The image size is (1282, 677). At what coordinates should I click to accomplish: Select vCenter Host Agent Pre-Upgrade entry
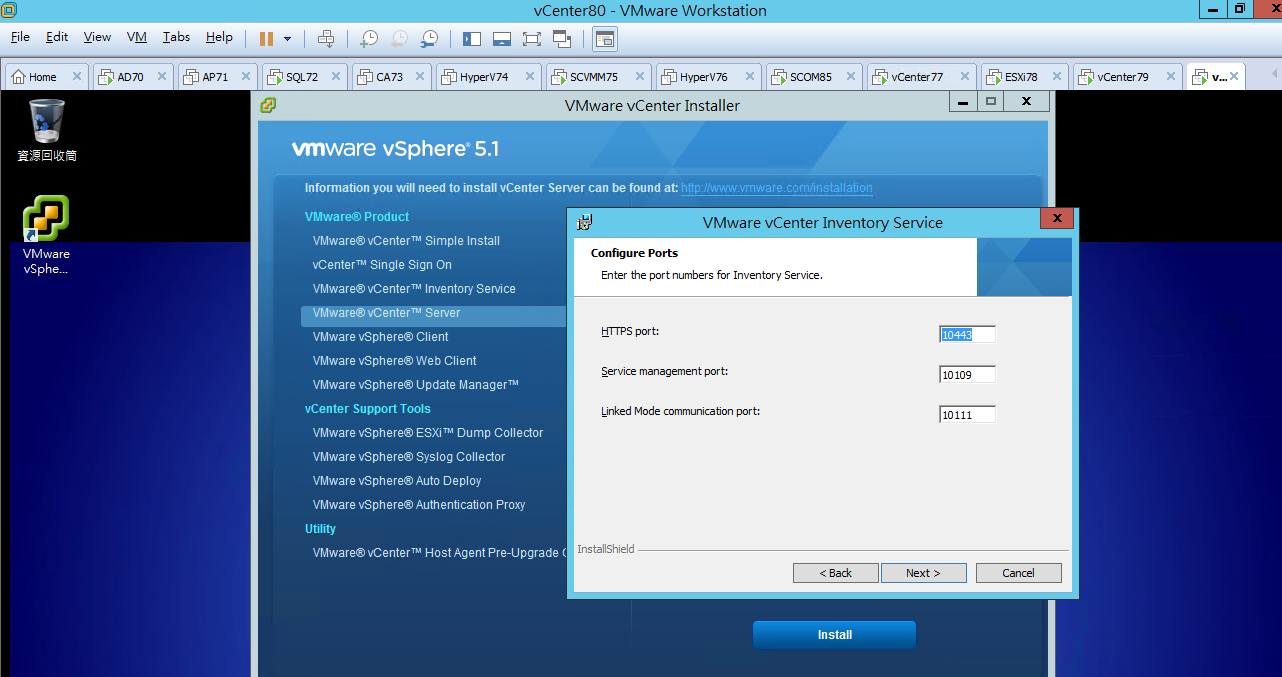coord(438,553)
